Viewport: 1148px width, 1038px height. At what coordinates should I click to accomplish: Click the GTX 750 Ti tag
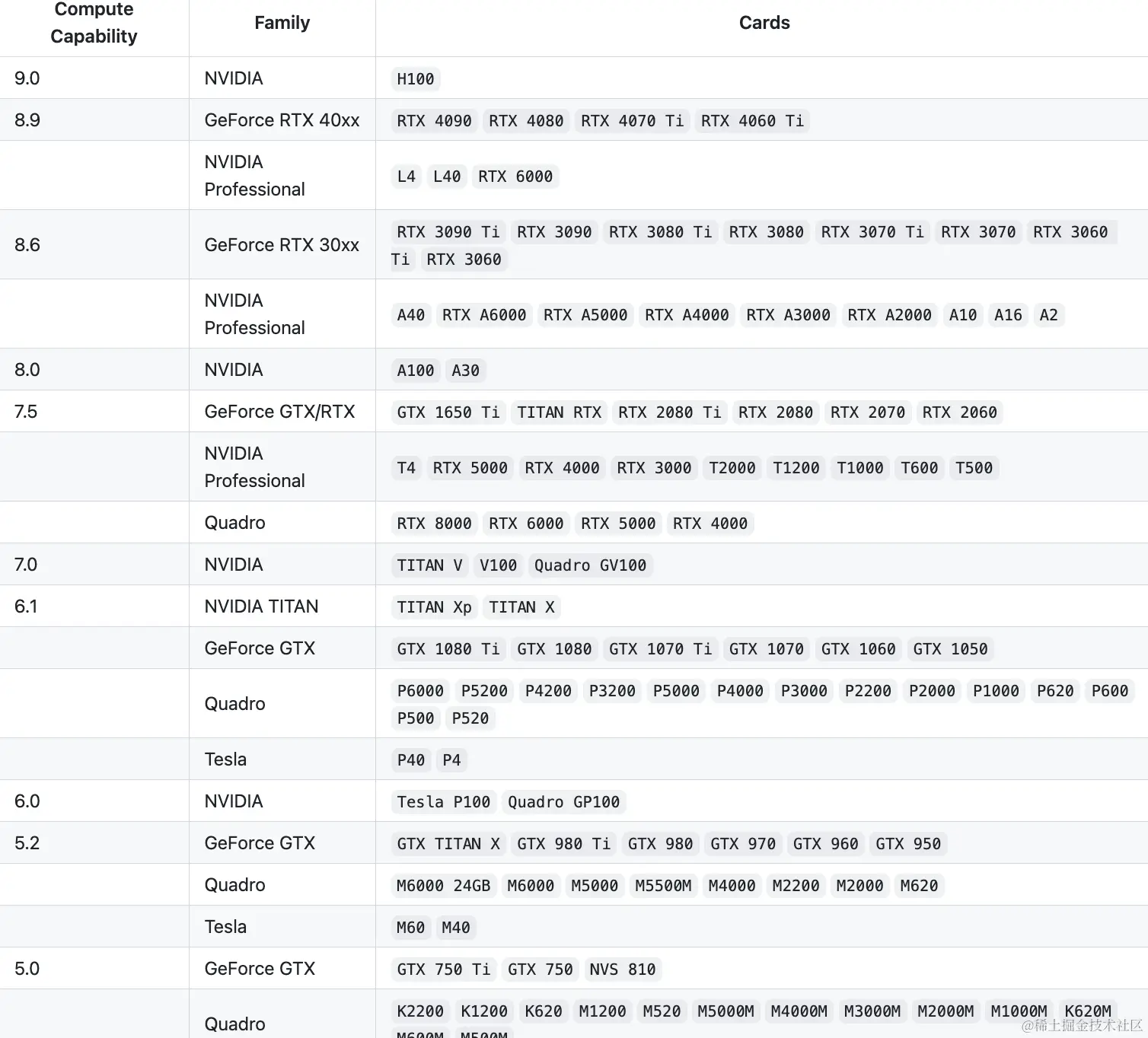[x=443, y=970]
